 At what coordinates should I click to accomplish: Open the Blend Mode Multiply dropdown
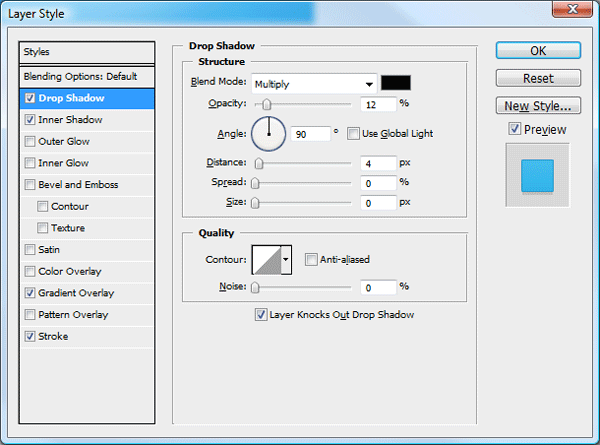click(x=314, y=84)
